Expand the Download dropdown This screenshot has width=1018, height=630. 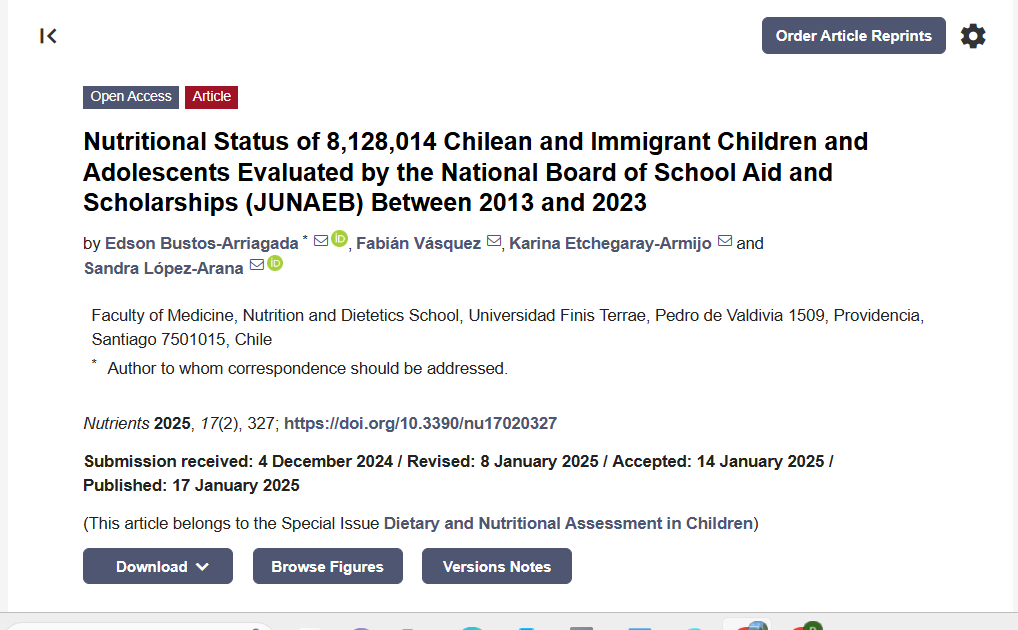[158, 566]
